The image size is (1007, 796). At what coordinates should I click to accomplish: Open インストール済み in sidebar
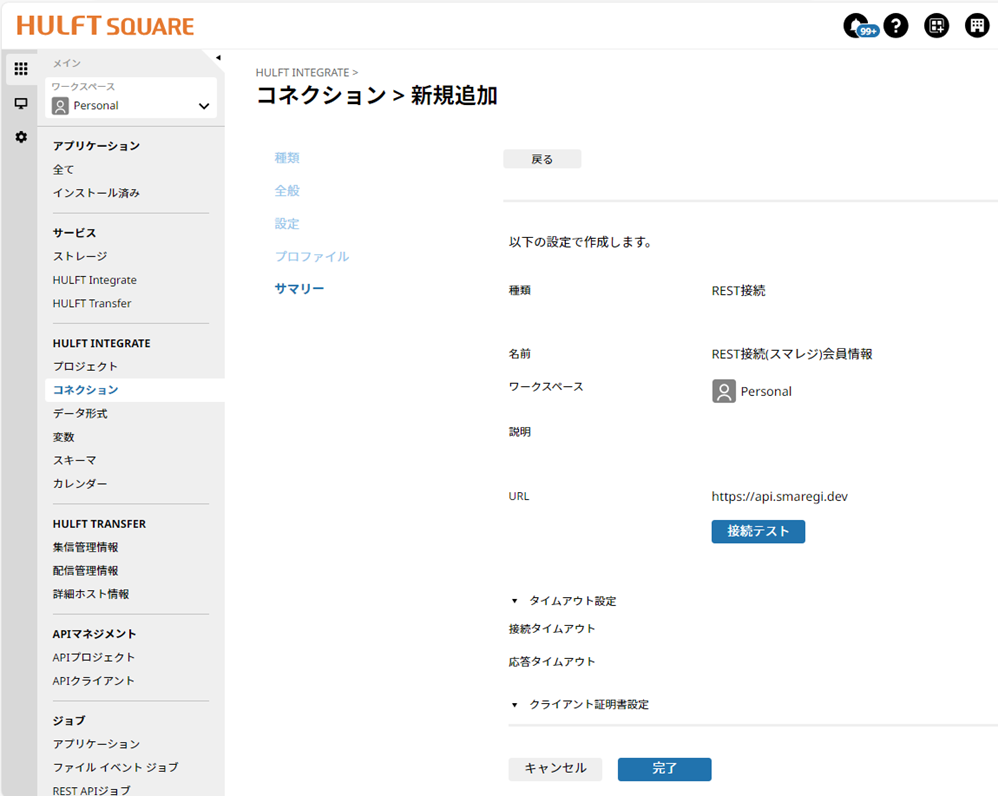pyautogui.click(x=96, y=193)
